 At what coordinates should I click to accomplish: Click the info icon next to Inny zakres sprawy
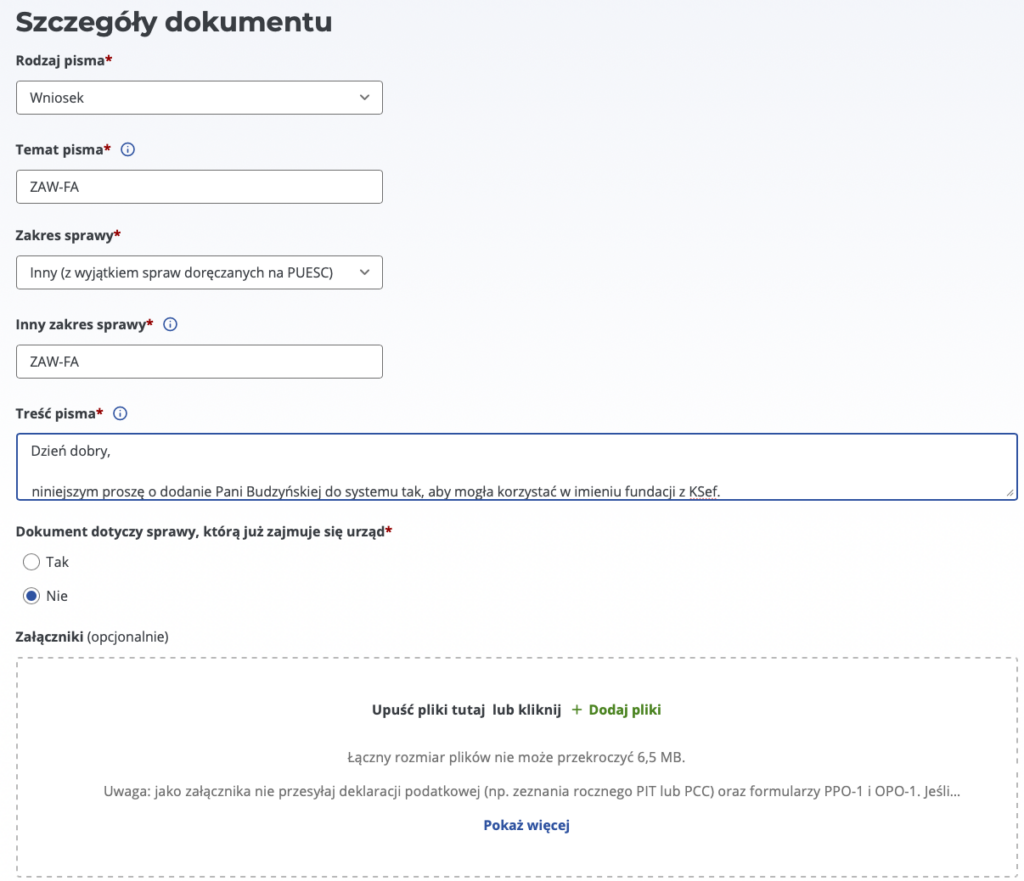pyautogui.click(x=170, y=325)
